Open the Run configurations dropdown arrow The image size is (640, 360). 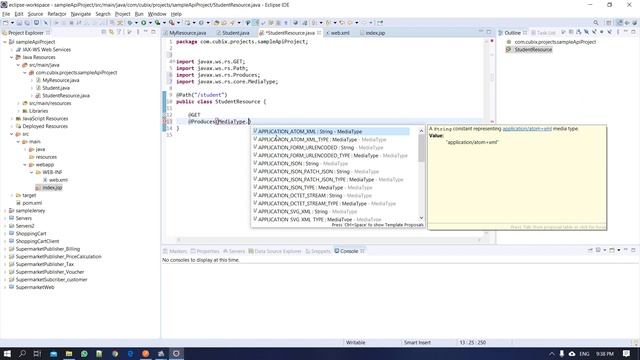[x=150, y=23]
